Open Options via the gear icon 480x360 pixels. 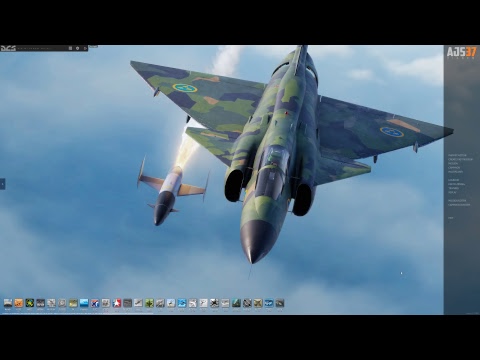[78, 48]
